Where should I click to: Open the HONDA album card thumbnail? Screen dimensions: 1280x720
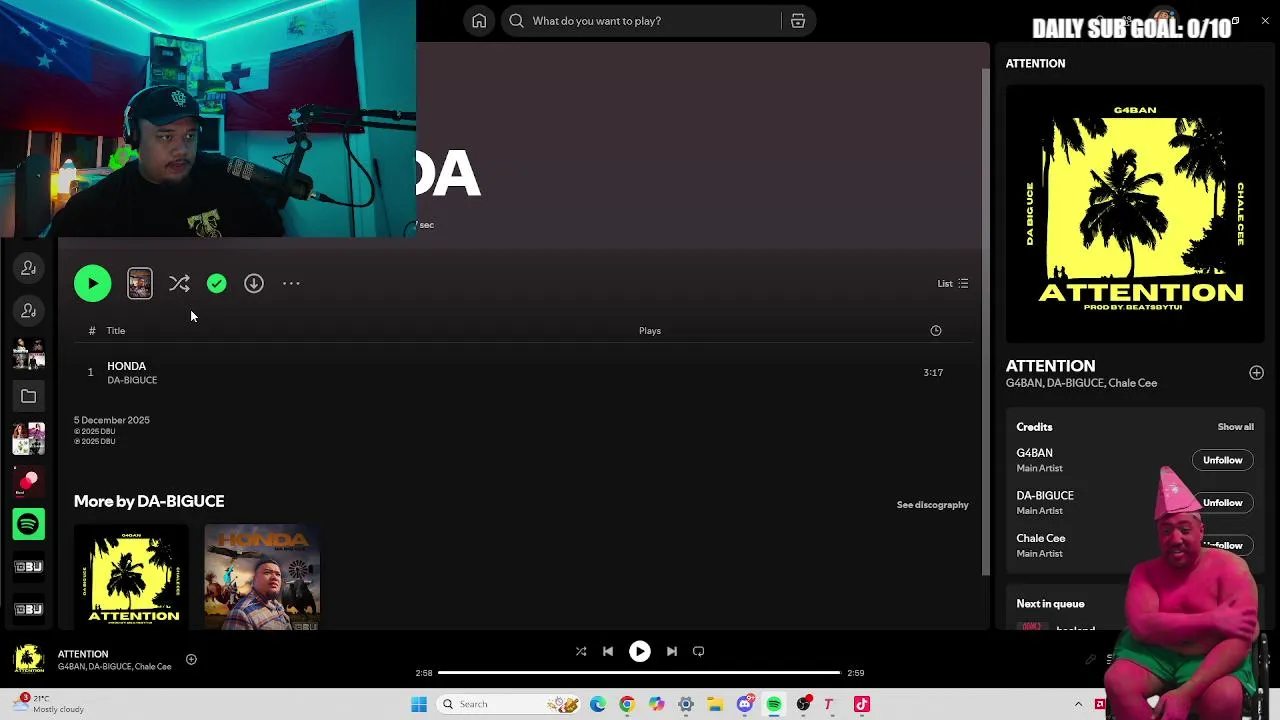click(x=262, y=577)
